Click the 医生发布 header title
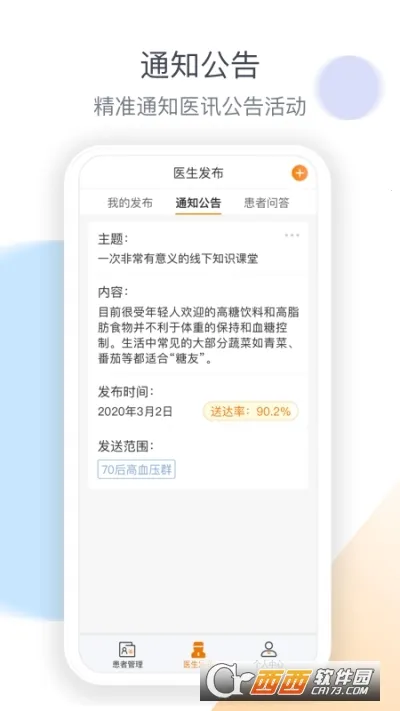400x711 pixels. 198,173
